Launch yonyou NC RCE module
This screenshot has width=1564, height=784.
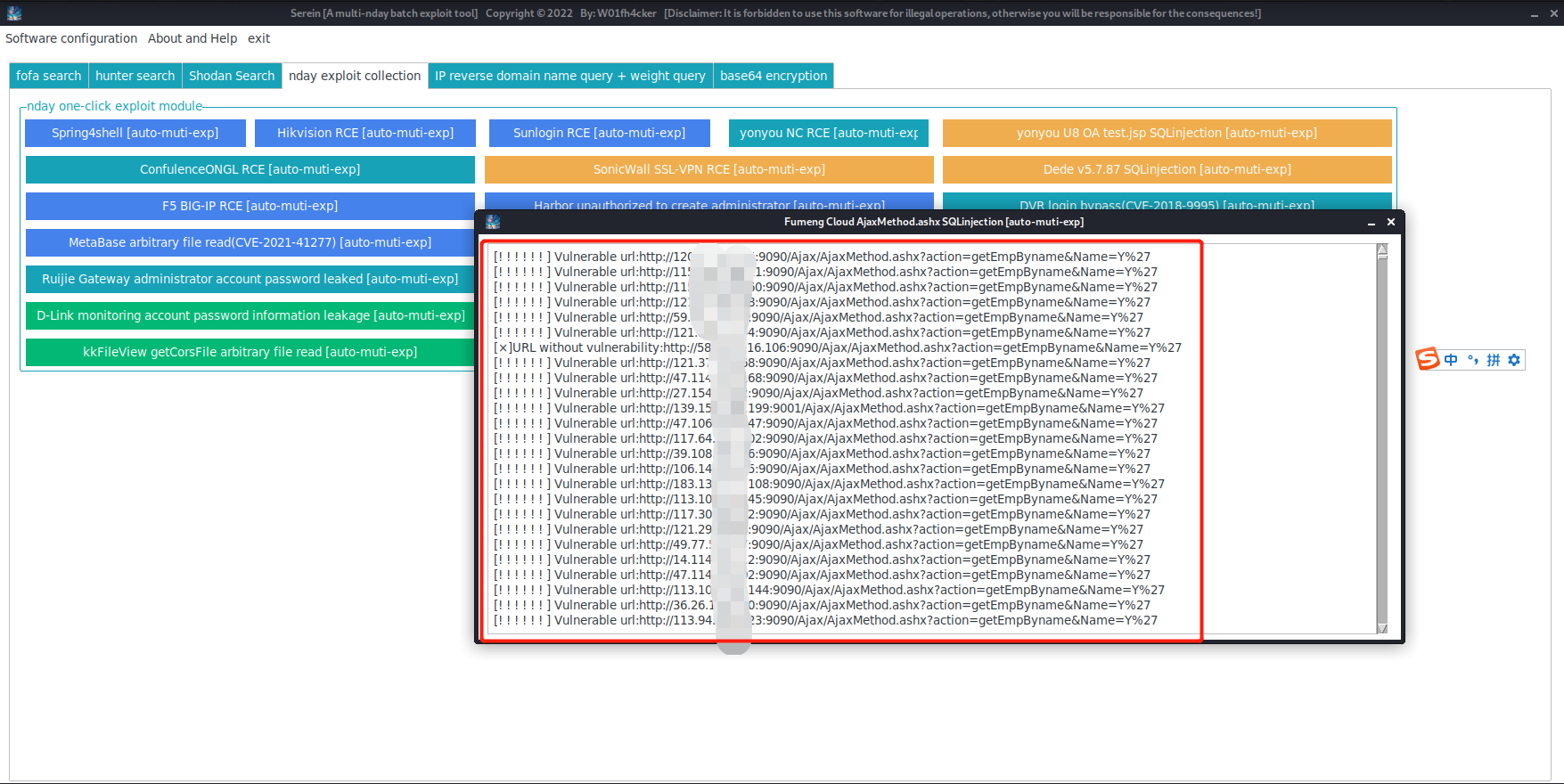(x=829, y=133)
